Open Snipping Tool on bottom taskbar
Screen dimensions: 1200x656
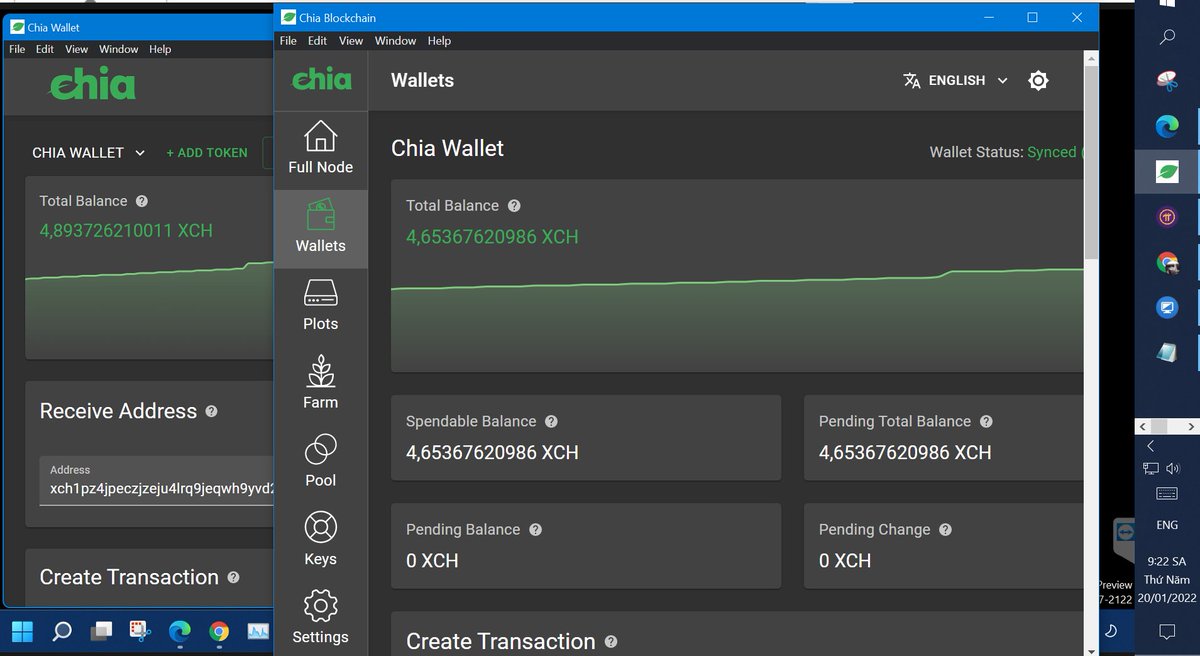point(140,631)
